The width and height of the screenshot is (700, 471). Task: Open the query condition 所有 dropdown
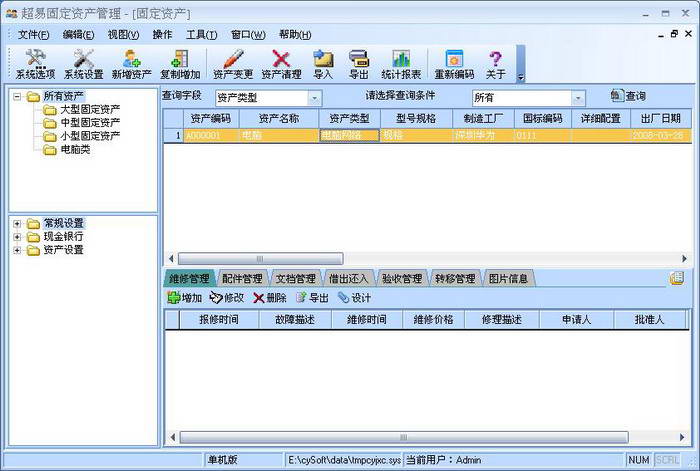point(578,98)
